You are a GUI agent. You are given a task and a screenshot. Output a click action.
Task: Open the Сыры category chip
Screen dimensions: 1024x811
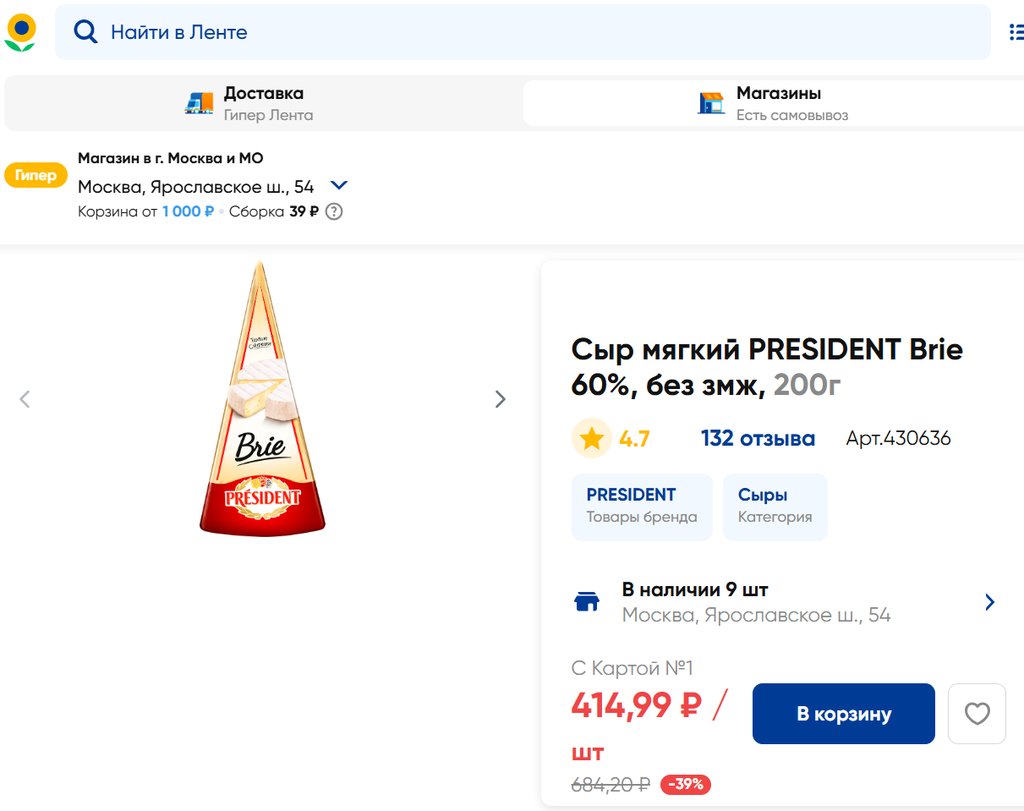[x=774, y=506]
